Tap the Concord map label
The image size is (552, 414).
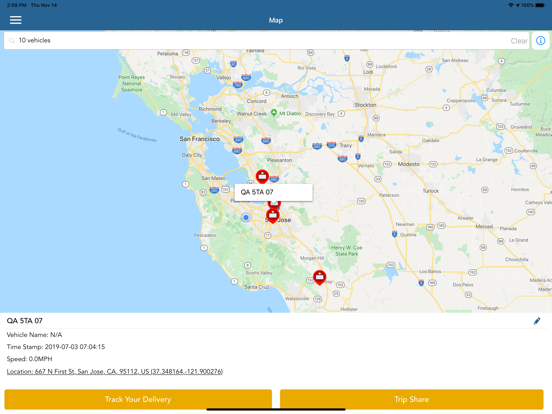[256, 101]
